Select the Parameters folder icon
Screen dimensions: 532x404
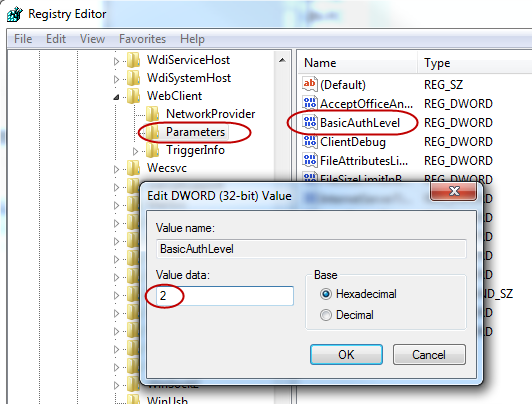point(152,132)
